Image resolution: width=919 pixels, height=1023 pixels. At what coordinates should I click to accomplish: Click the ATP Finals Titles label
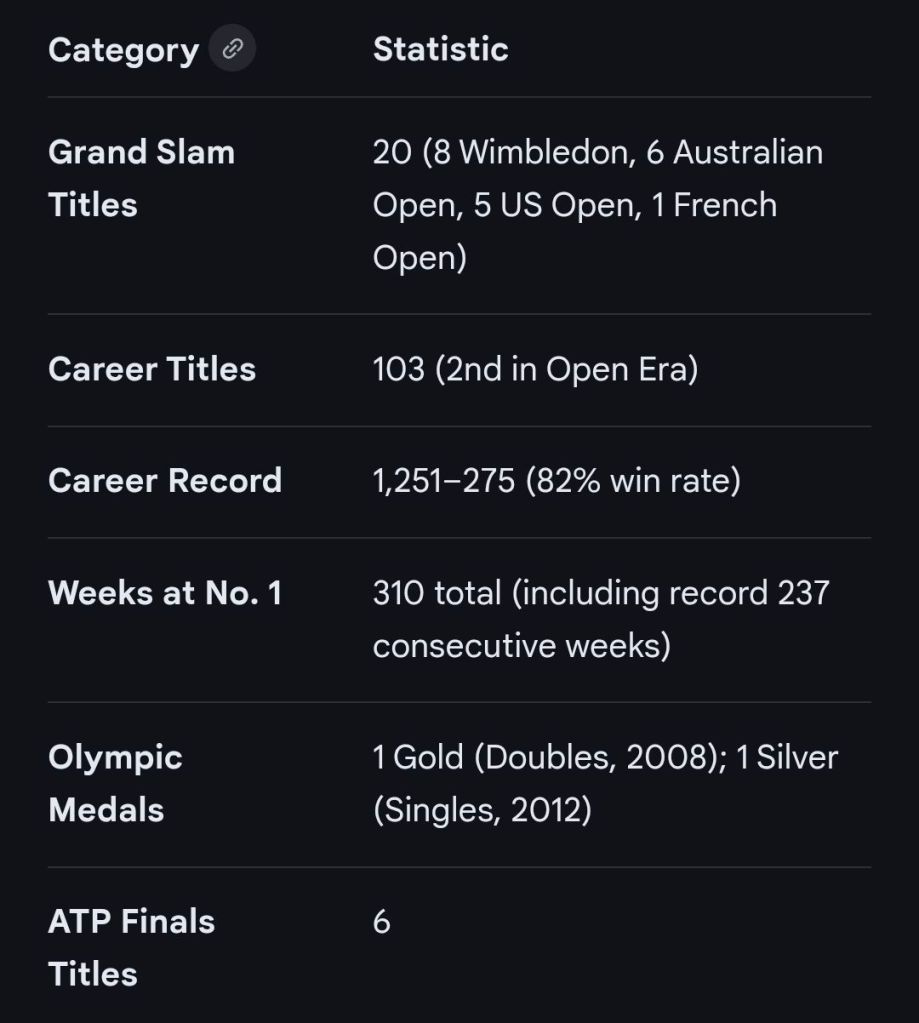pos(131,947)
